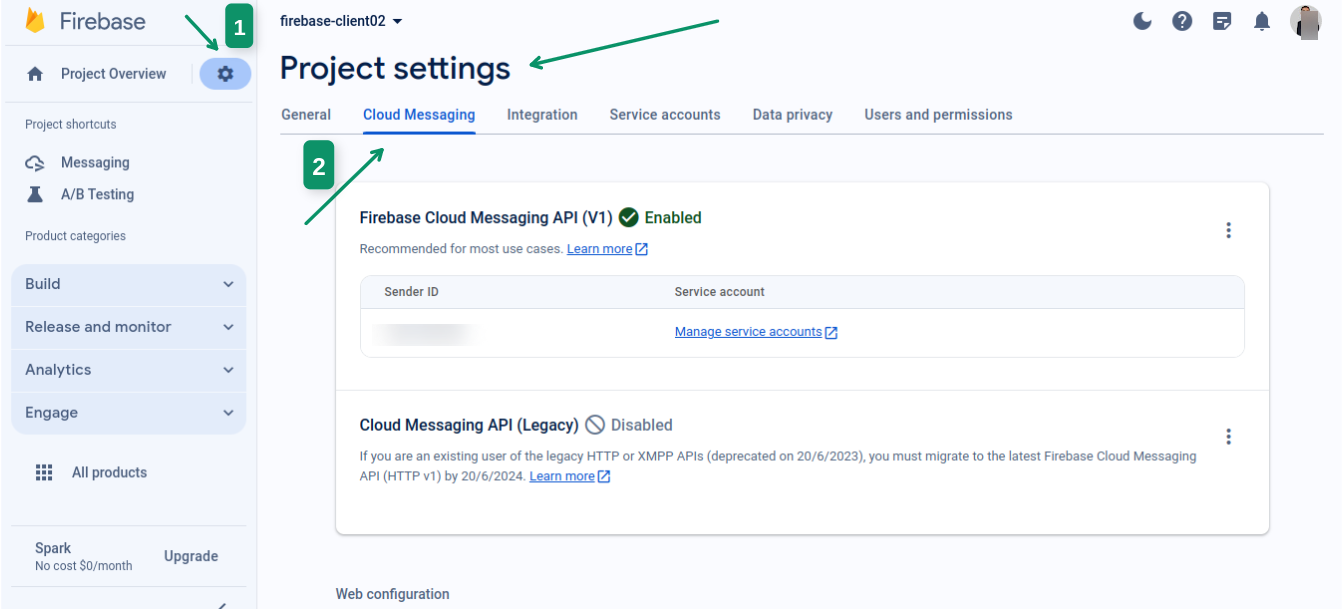The width and height of the screenshot is (1343, 609).
Task: Expand the Engage category
Action: [x=129, y=413]
